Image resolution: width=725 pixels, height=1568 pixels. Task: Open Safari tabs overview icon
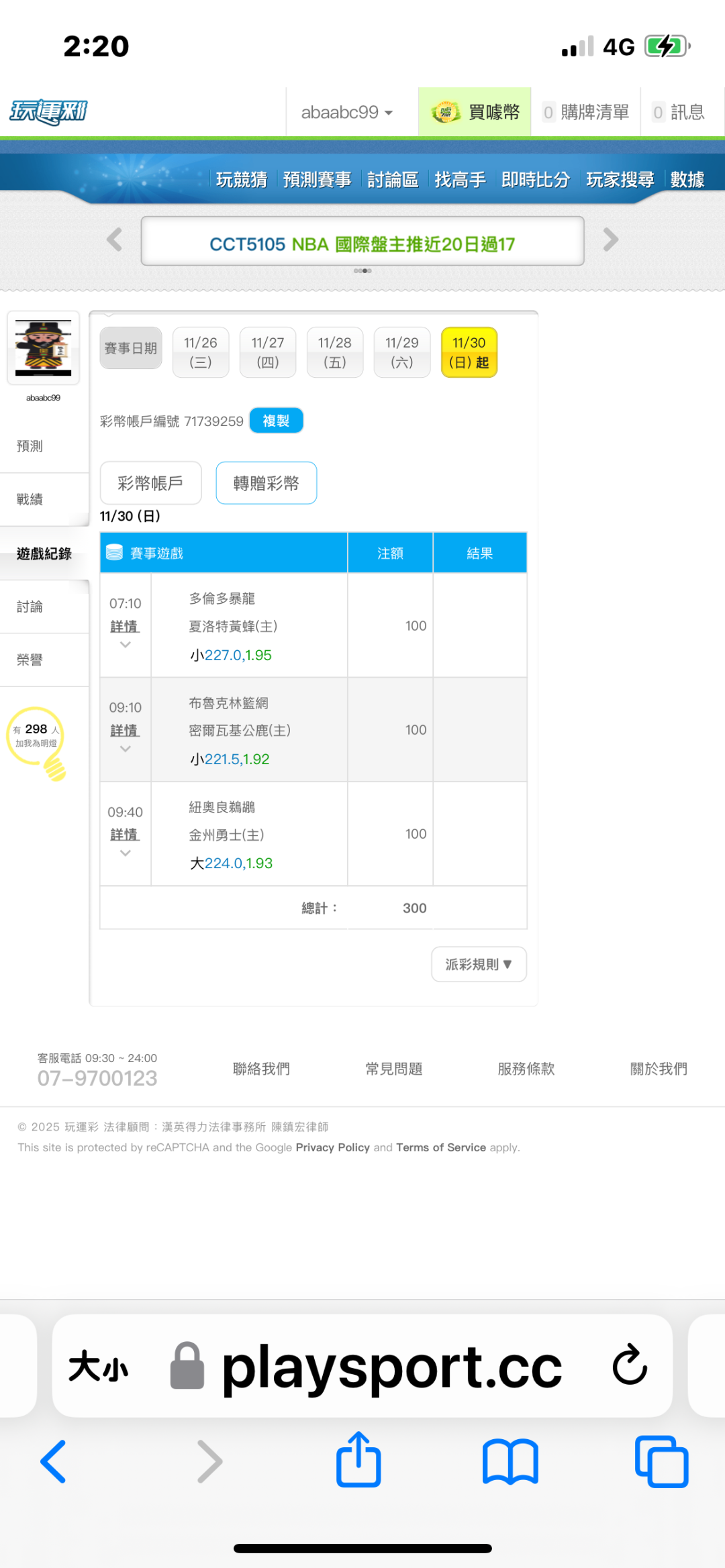pyautogui.click(x=661, y=1461)
